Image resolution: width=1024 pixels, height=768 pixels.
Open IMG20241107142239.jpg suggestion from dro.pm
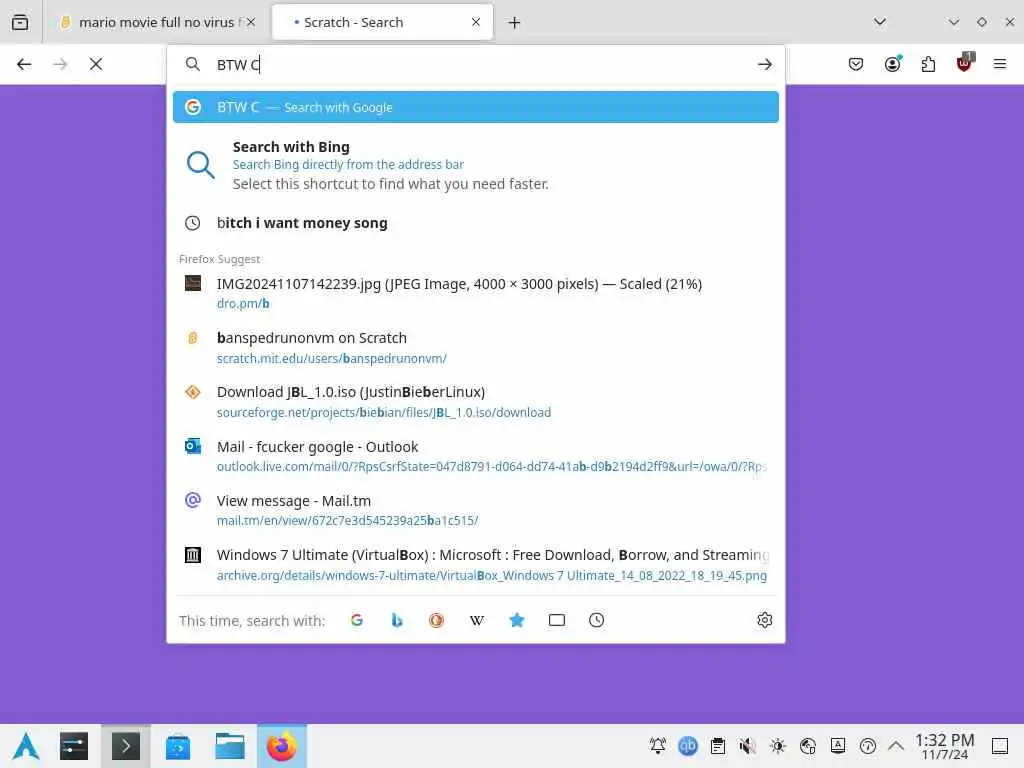[x=475, y=293]
